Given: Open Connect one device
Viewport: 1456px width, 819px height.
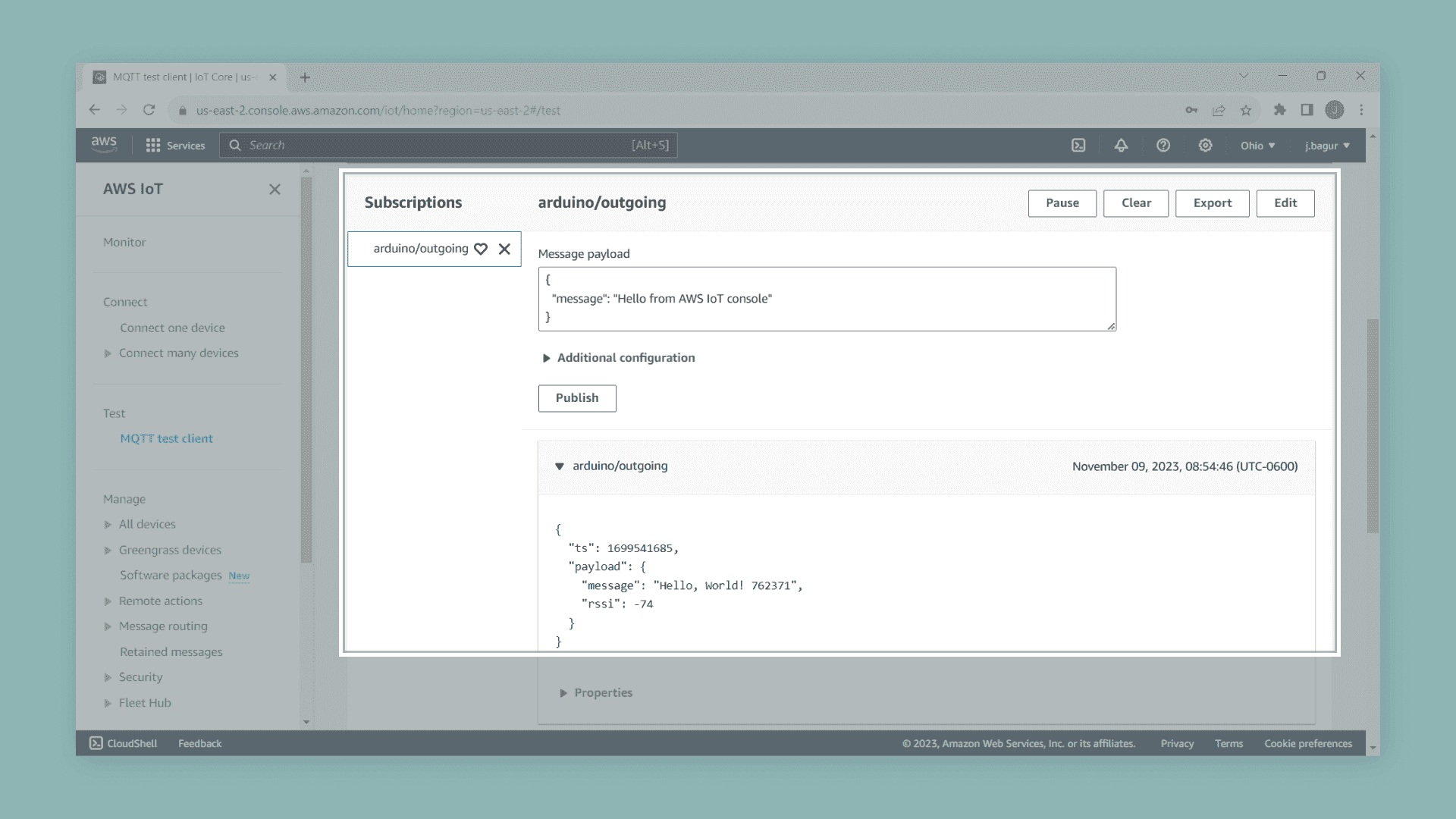Looking at the screenshot, I should tap(172, 328).
